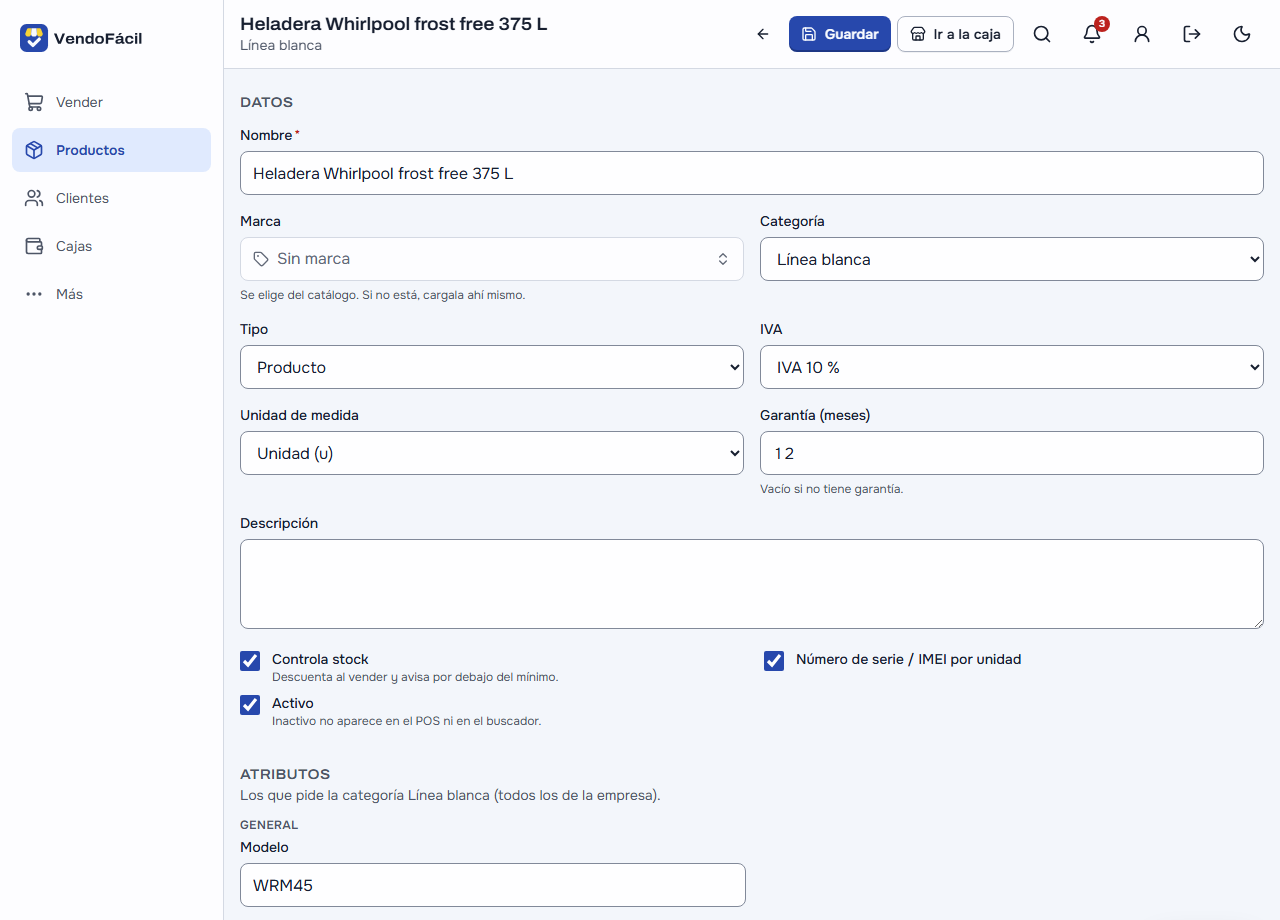The width and height of the screenshot is (1280, 920).
Task: Open search with the magnifier icon
Action: pyautogui.click(x=1042, y=34)
